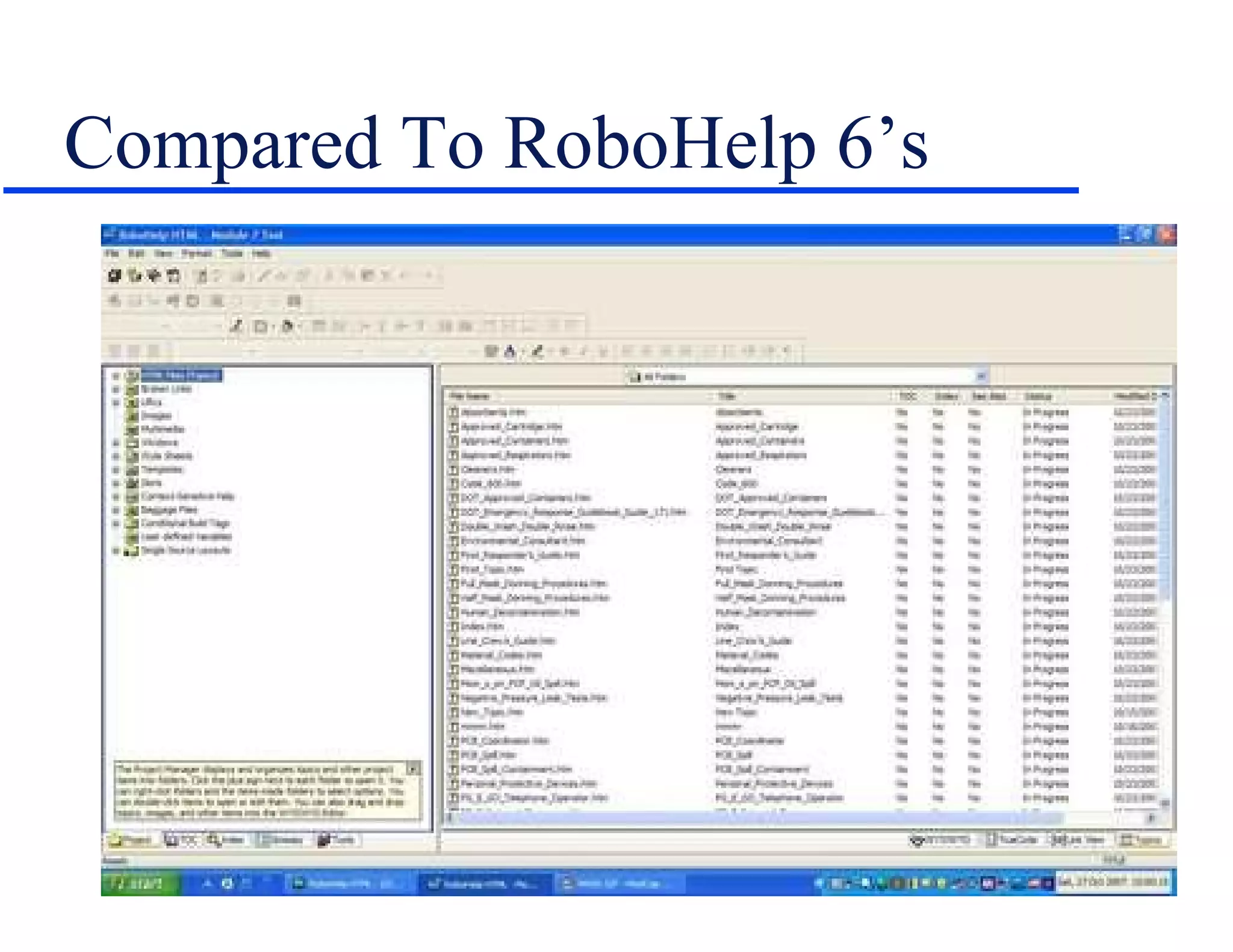
Task: Open the Help menu
Action: [261, 253]
